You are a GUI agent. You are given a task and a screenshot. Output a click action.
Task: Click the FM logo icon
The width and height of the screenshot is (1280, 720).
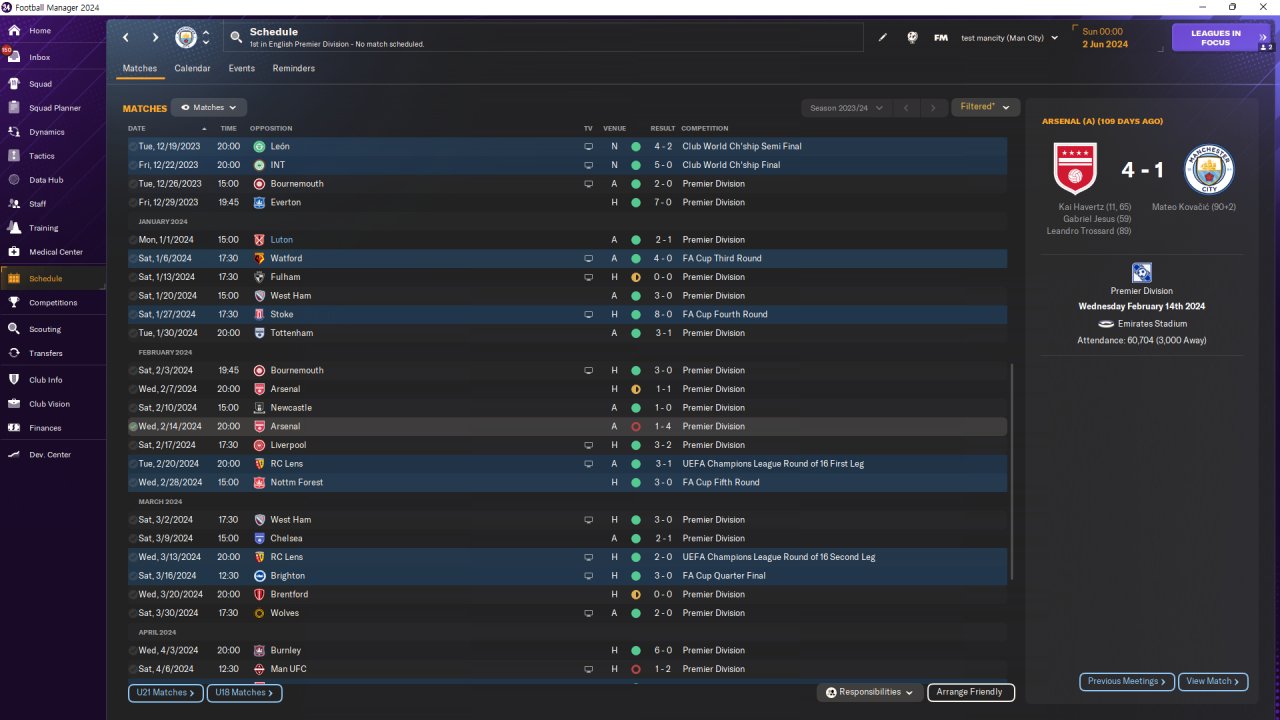tap(941, 38)
